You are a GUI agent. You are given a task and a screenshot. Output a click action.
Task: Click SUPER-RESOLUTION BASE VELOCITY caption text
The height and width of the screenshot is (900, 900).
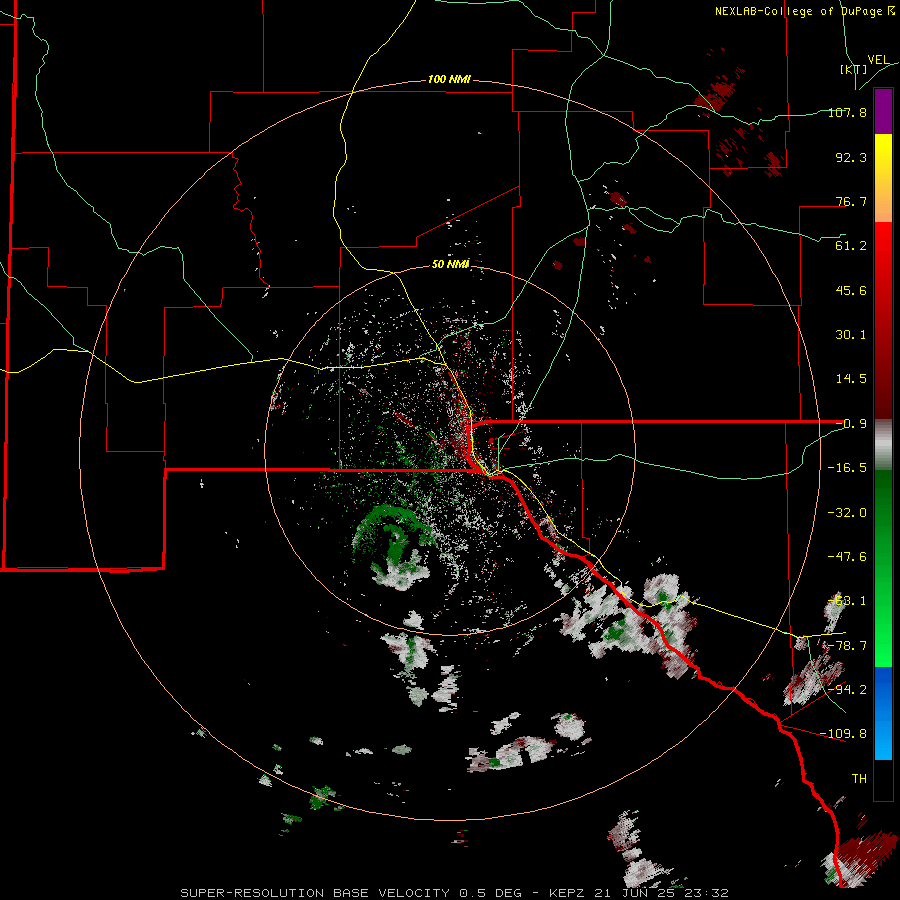point(315,893)
